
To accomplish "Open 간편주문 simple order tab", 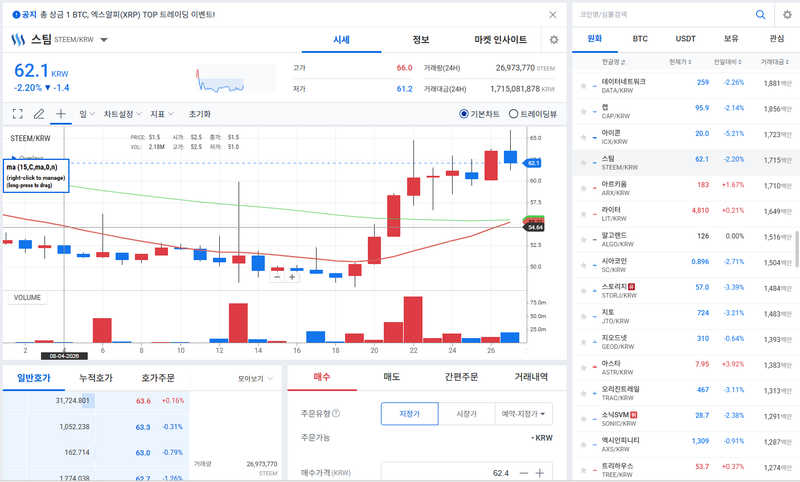I will (x=461, y=377).
